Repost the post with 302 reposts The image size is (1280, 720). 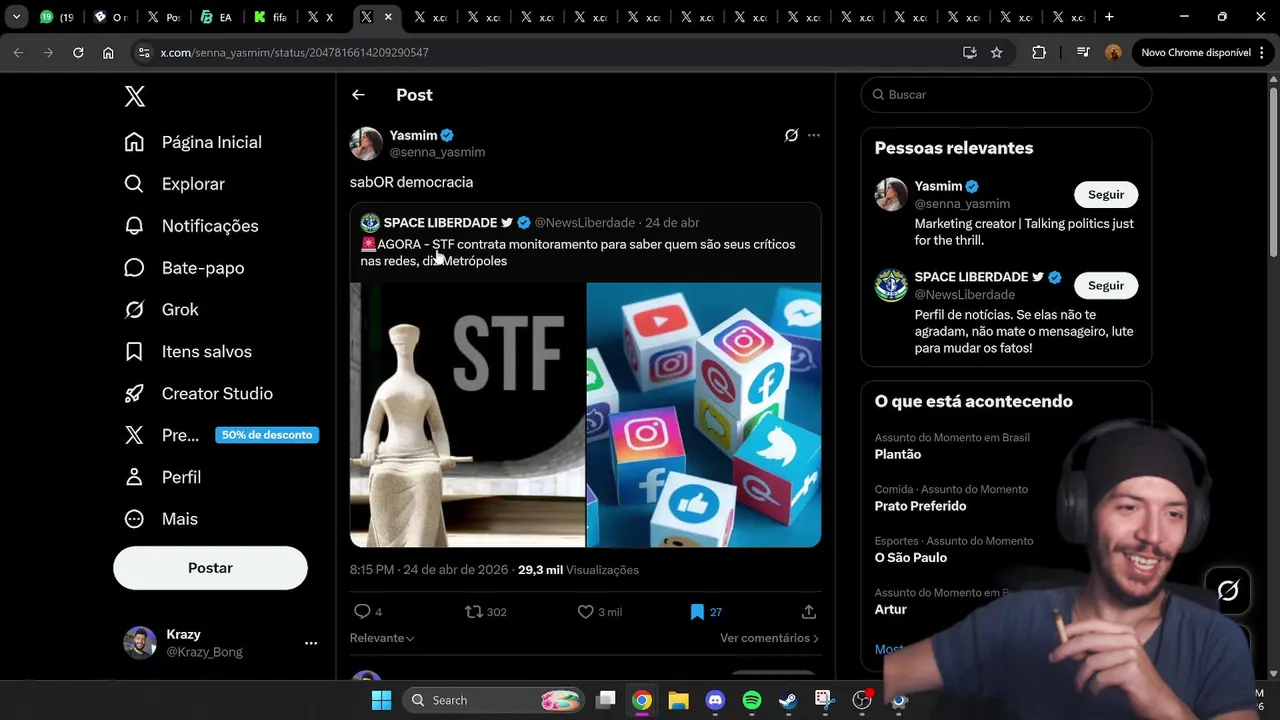pyautogui.click(x=486, y=611)
